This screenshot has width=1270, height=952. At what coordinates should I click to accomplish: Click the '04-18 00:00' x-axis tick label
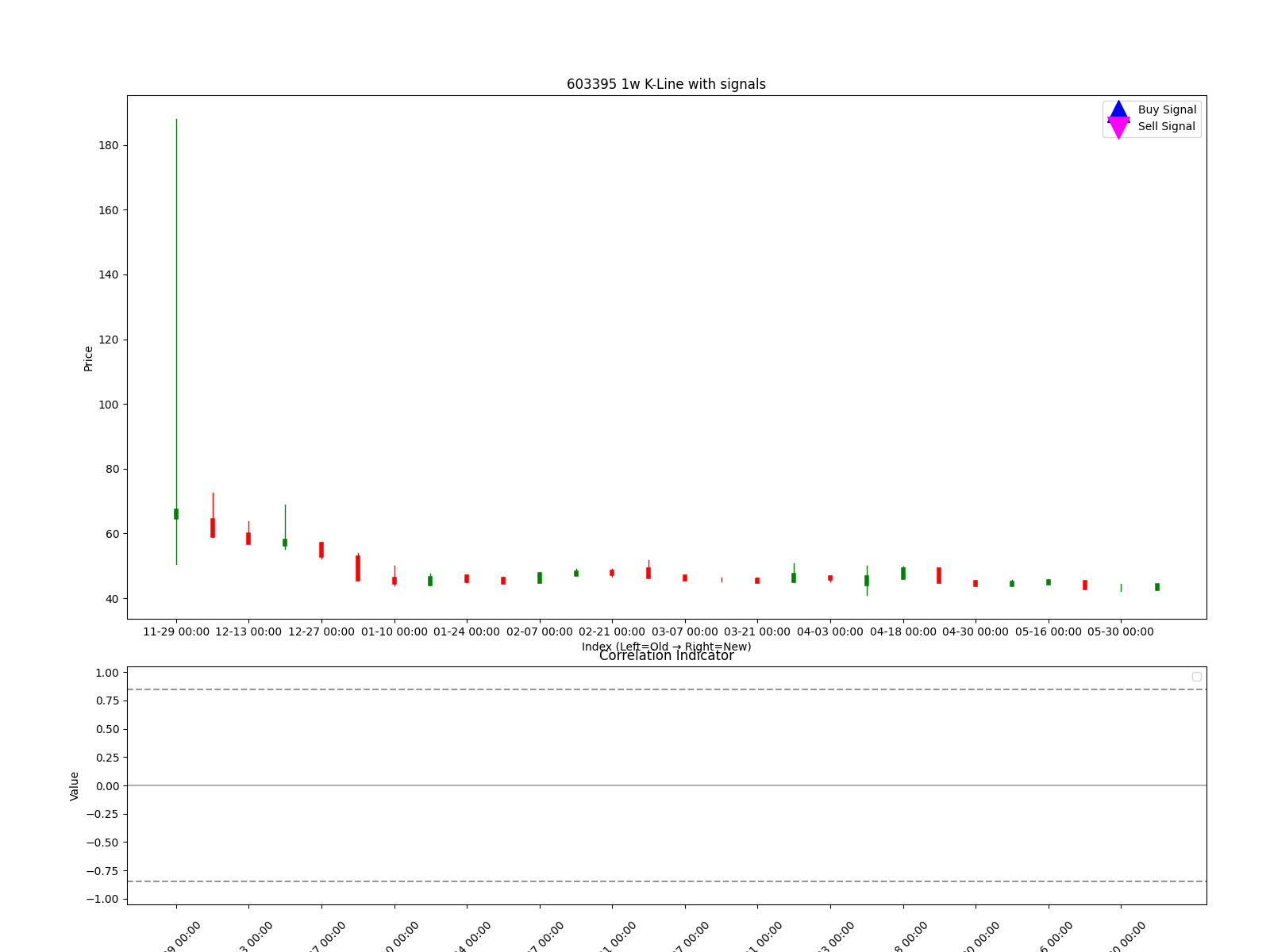click(903, 631)
